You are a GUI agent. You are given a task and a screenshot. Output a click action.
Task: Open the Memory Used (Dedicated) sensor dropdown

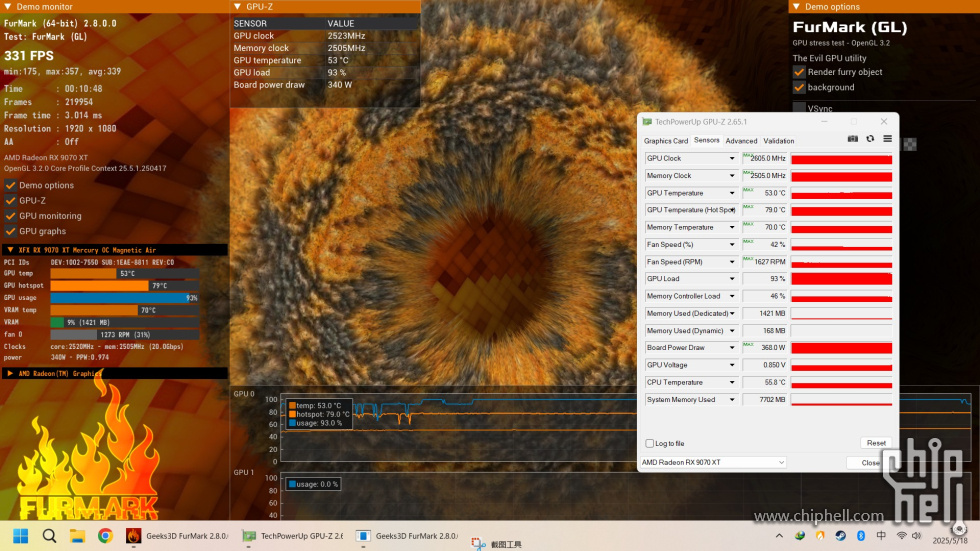point(732,314)
